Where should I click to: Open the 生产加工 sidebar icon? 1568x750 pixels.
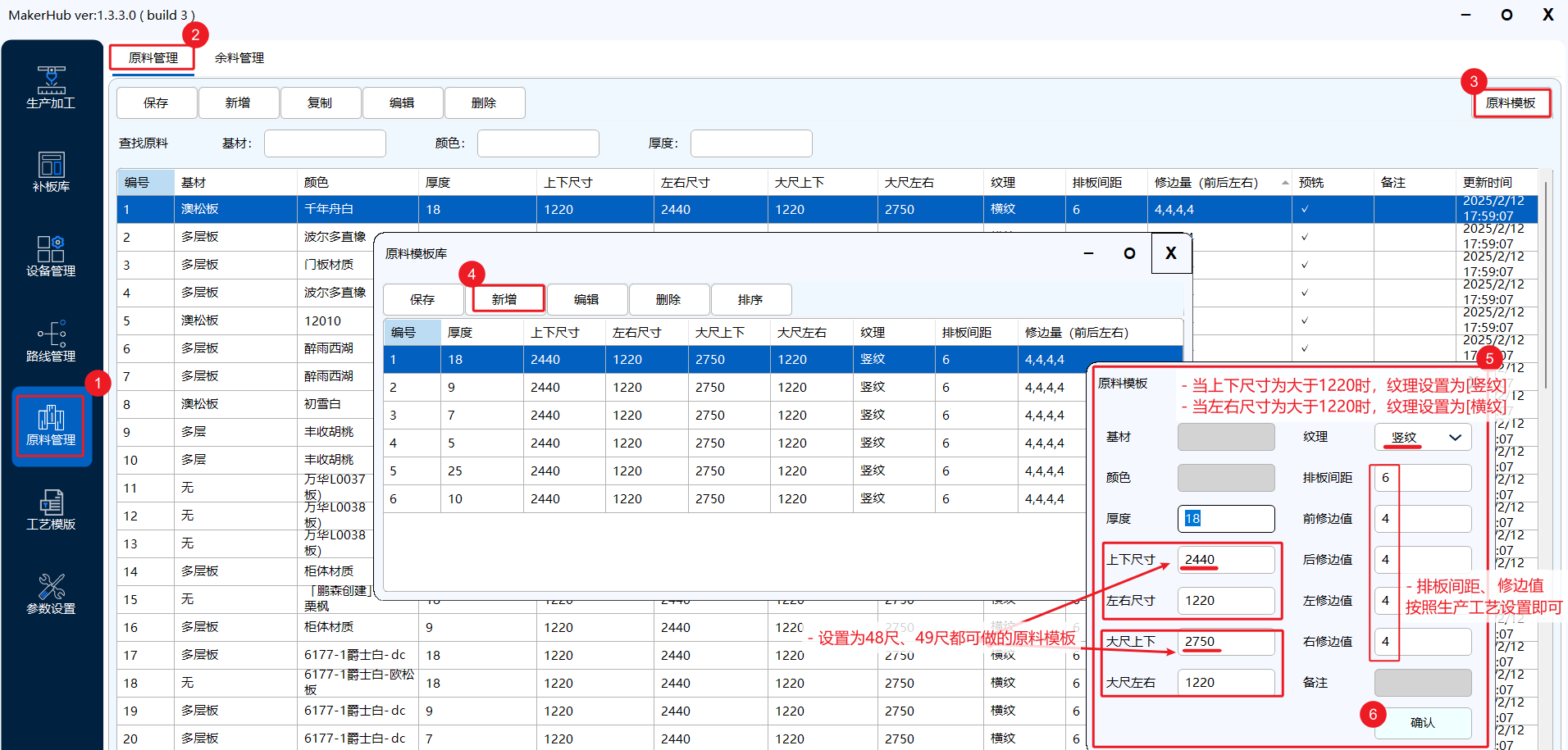51,87
